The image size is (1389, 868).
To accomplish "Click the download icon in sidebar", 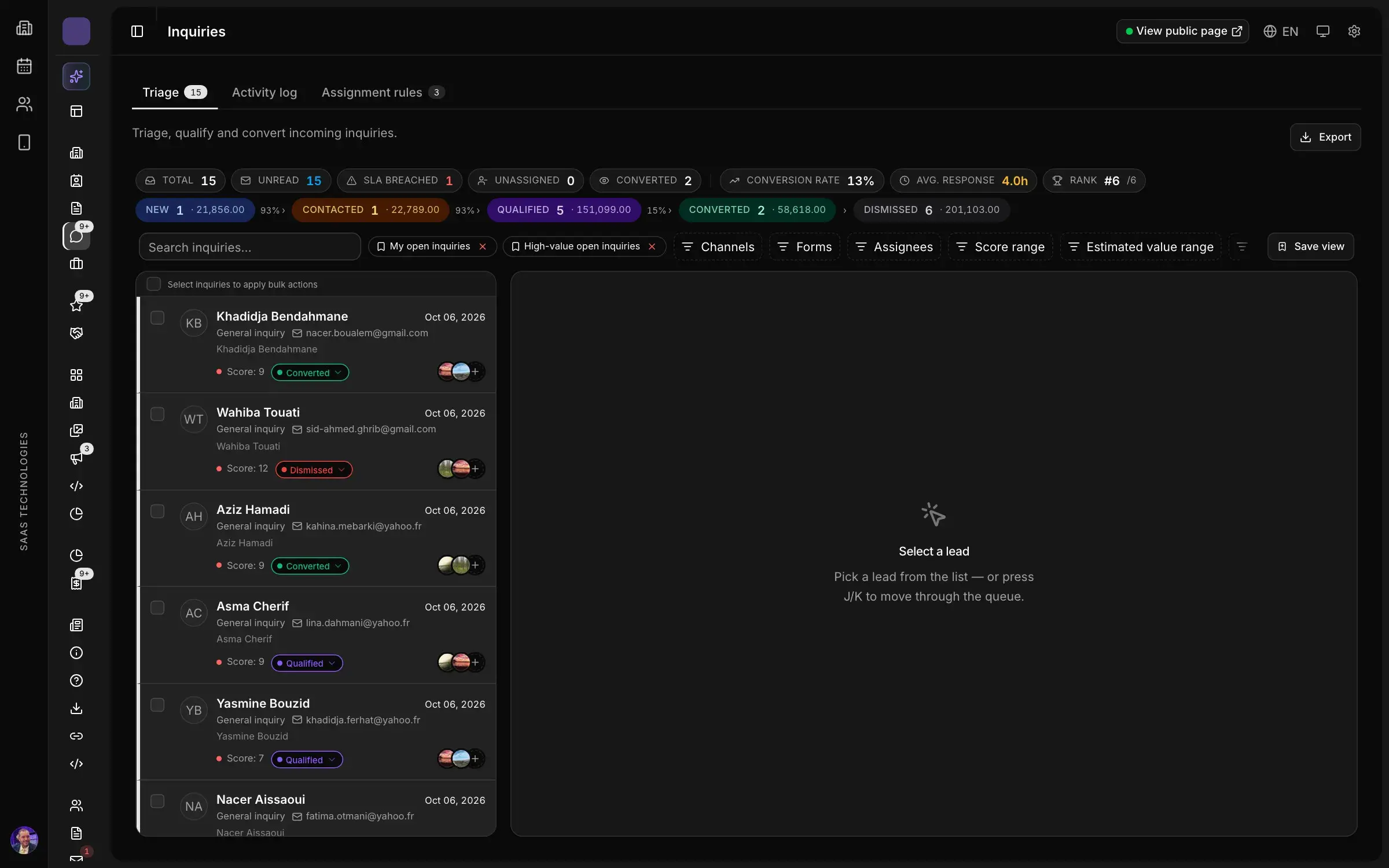I will click(x=76, y=708).
